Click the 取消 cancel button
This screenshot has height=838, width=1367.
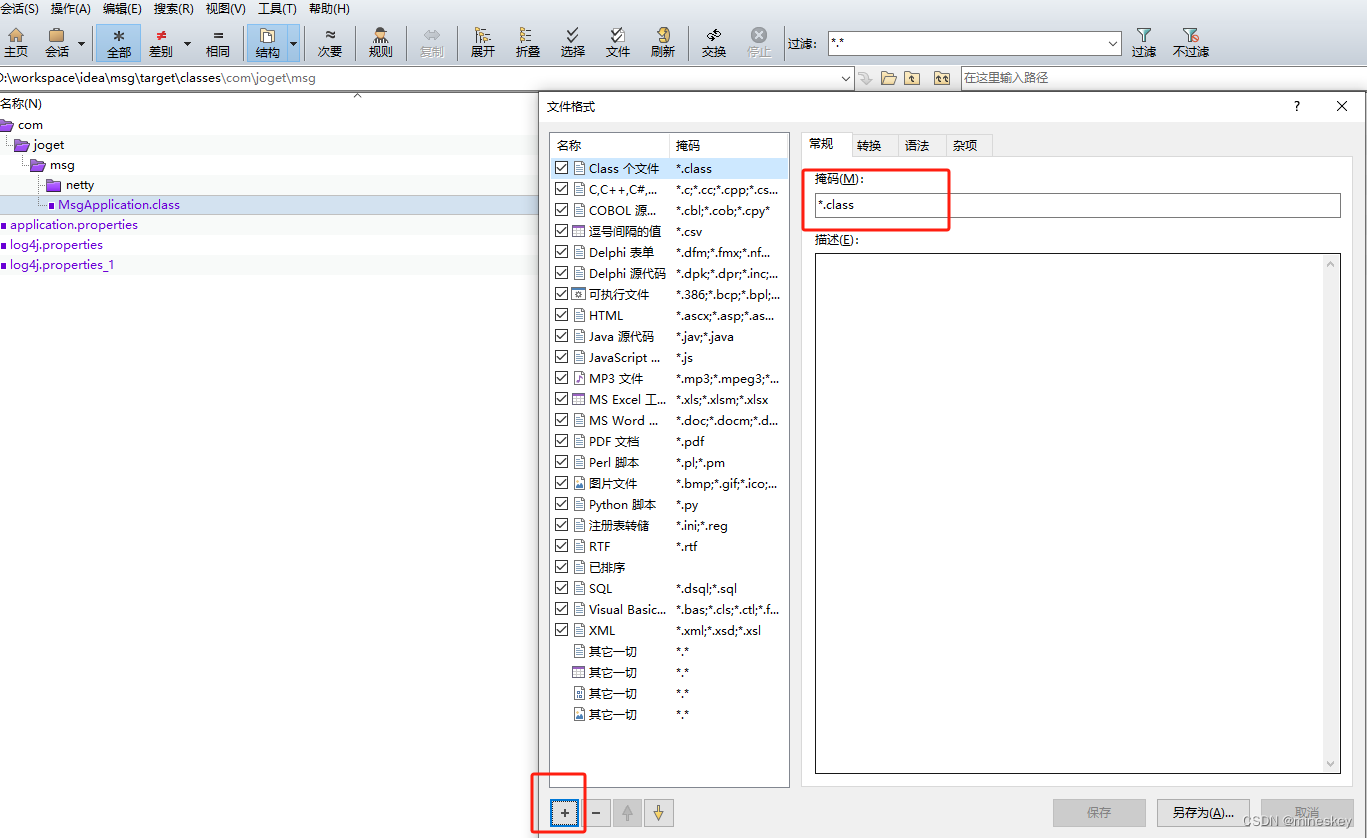(1307, 812)
